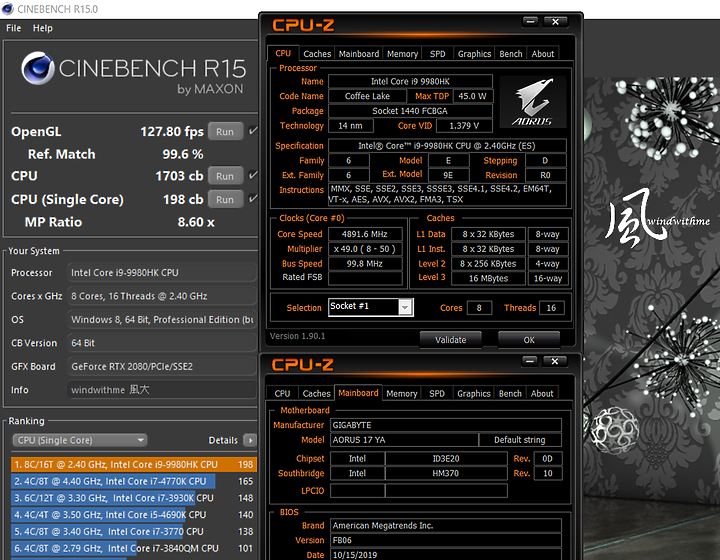720x560 pixels.
Task: Close the upper CPU-Z window
Action: (555, 22)
